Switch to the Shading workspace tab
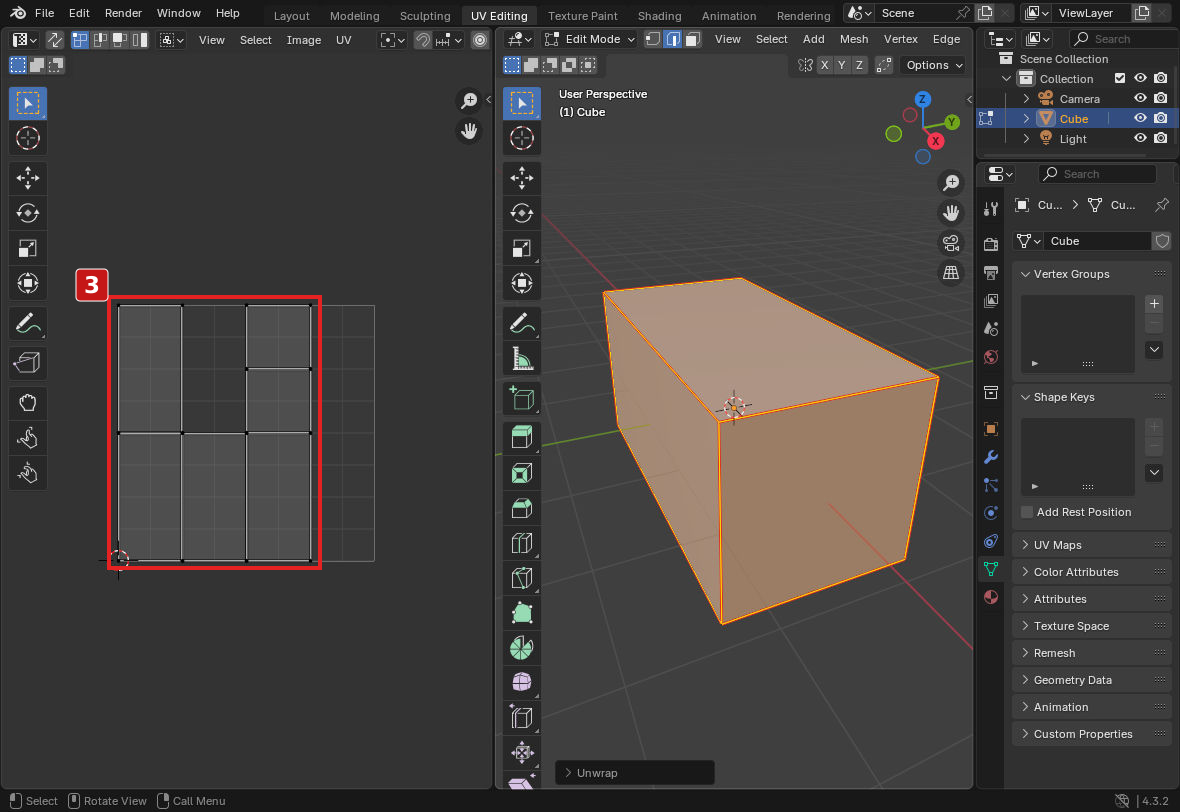Image resolution: width=1180 pixels, height=812 pixels. 659,15
